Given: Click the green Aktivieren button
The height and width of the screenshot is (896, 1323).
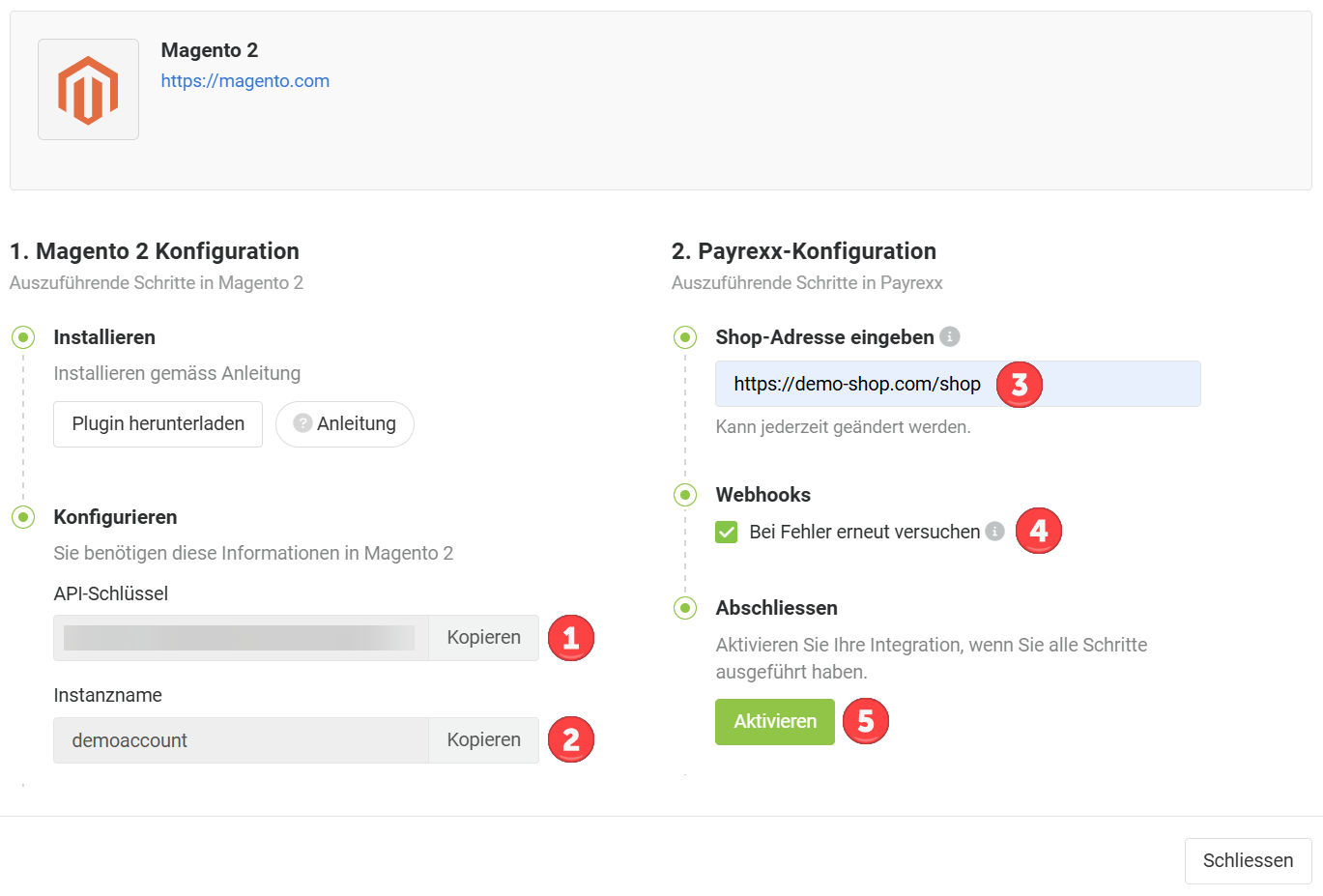Looking at the screenshot, I should click(775, 722).
